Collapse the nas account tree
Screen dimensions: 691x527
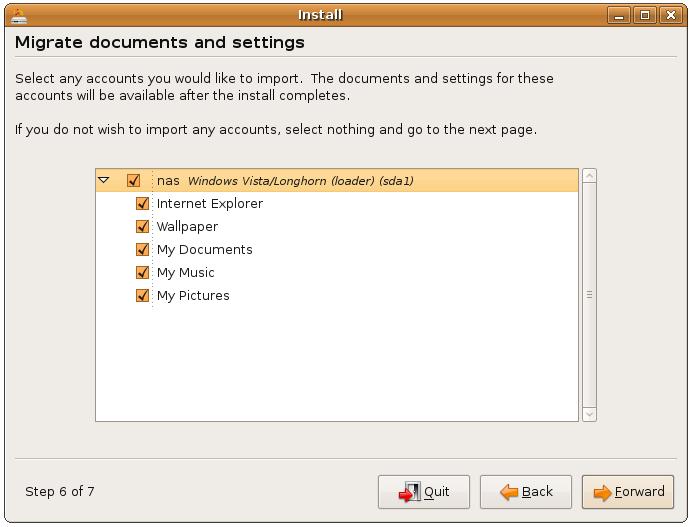(x=103, y=181)
